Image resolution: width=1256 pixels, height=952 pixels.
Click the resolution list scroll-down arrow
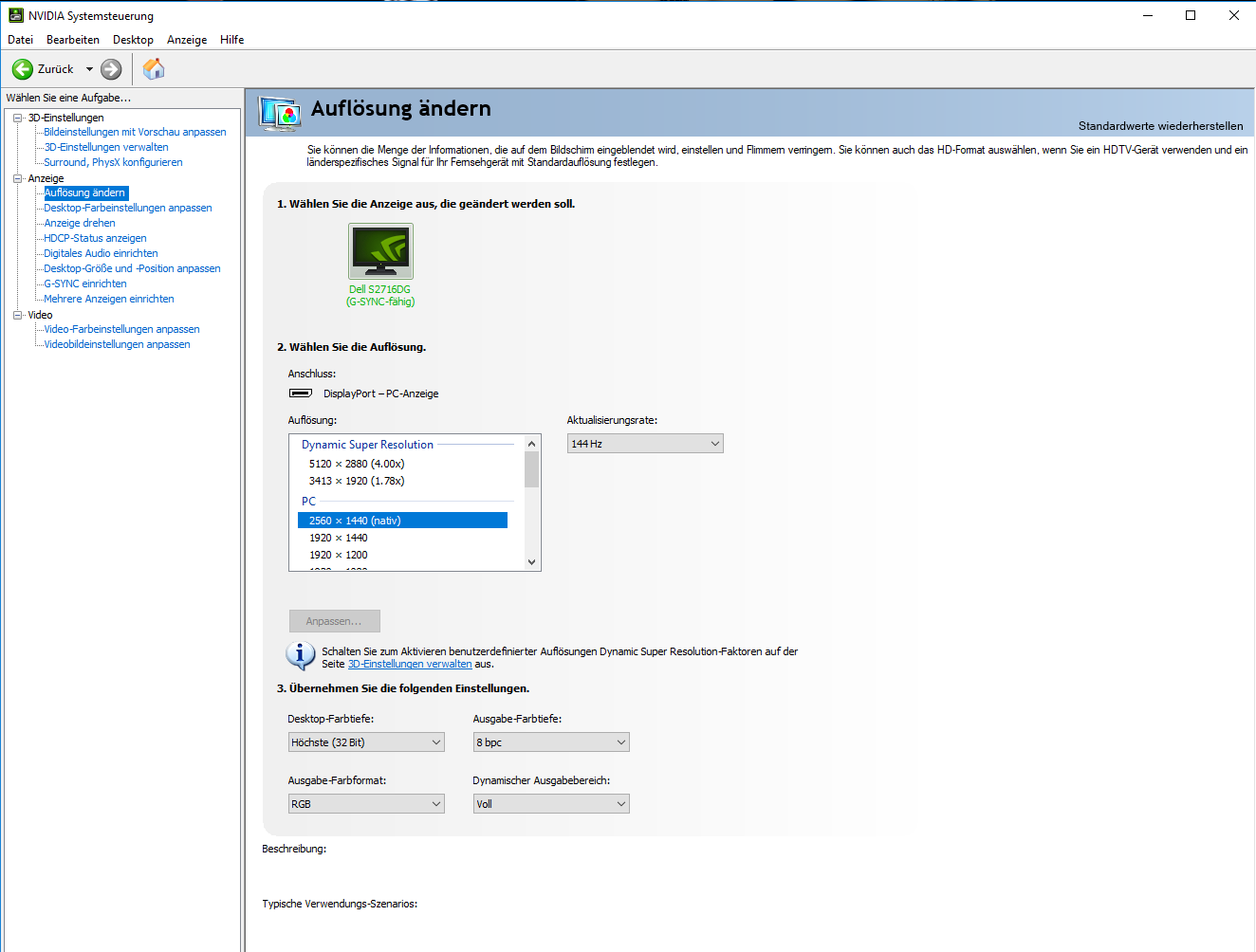(531, 562)
